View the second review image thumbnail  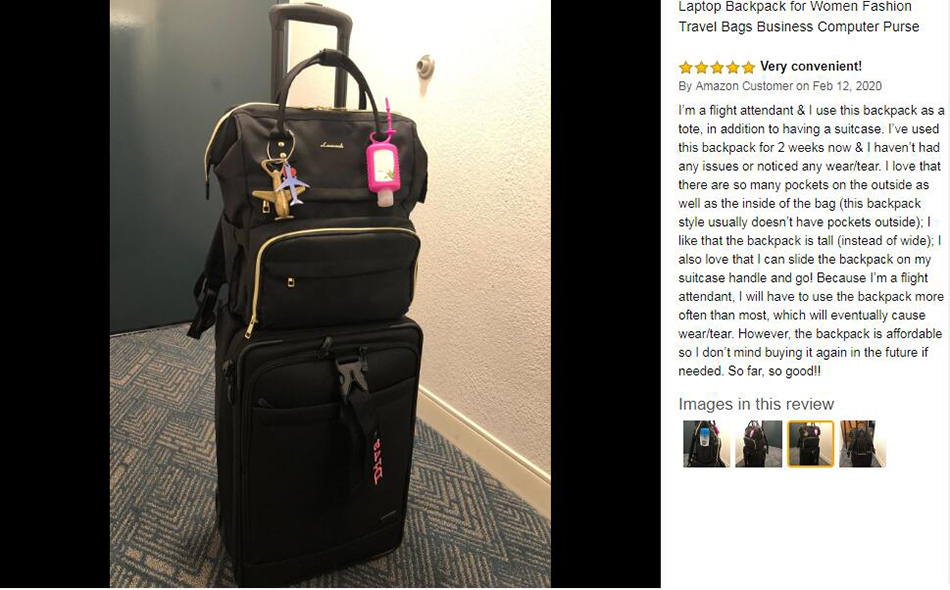(759, 444)
